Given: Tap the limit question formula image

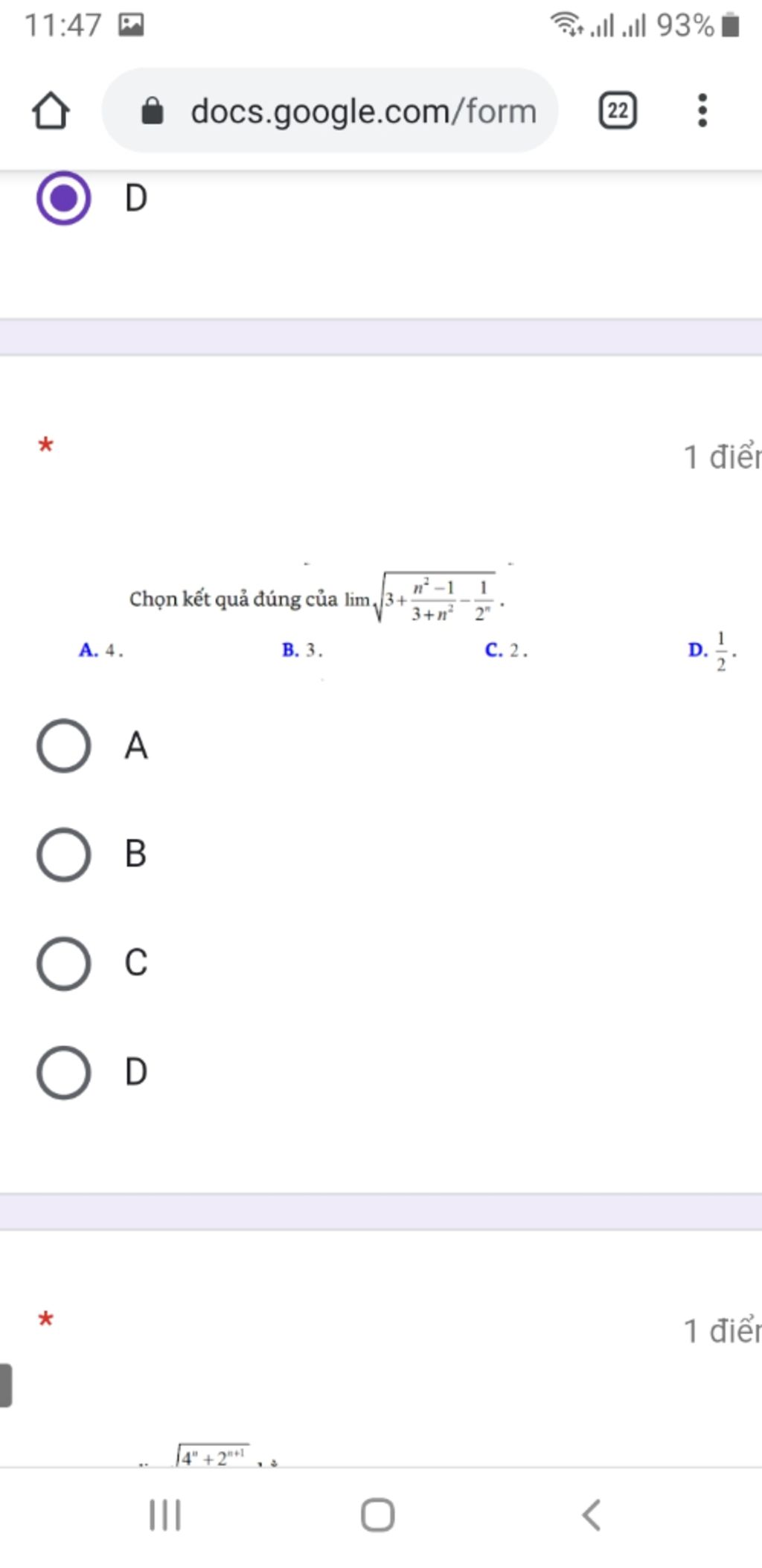Looking at the screenshot, I should (x=317, y=597).
